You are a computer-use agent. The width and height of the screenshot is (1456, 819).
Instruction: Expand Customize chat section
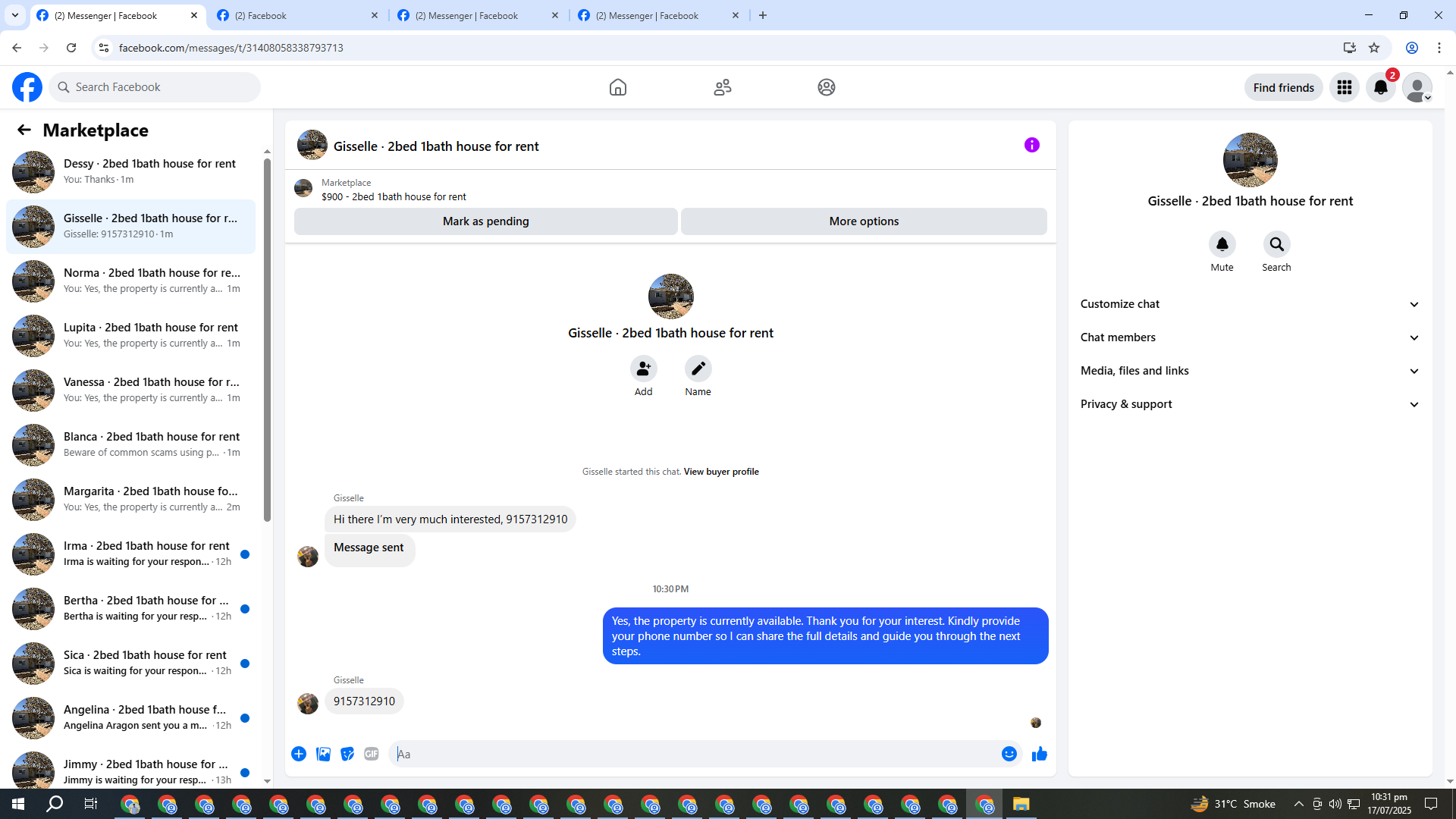[1250, 304]
